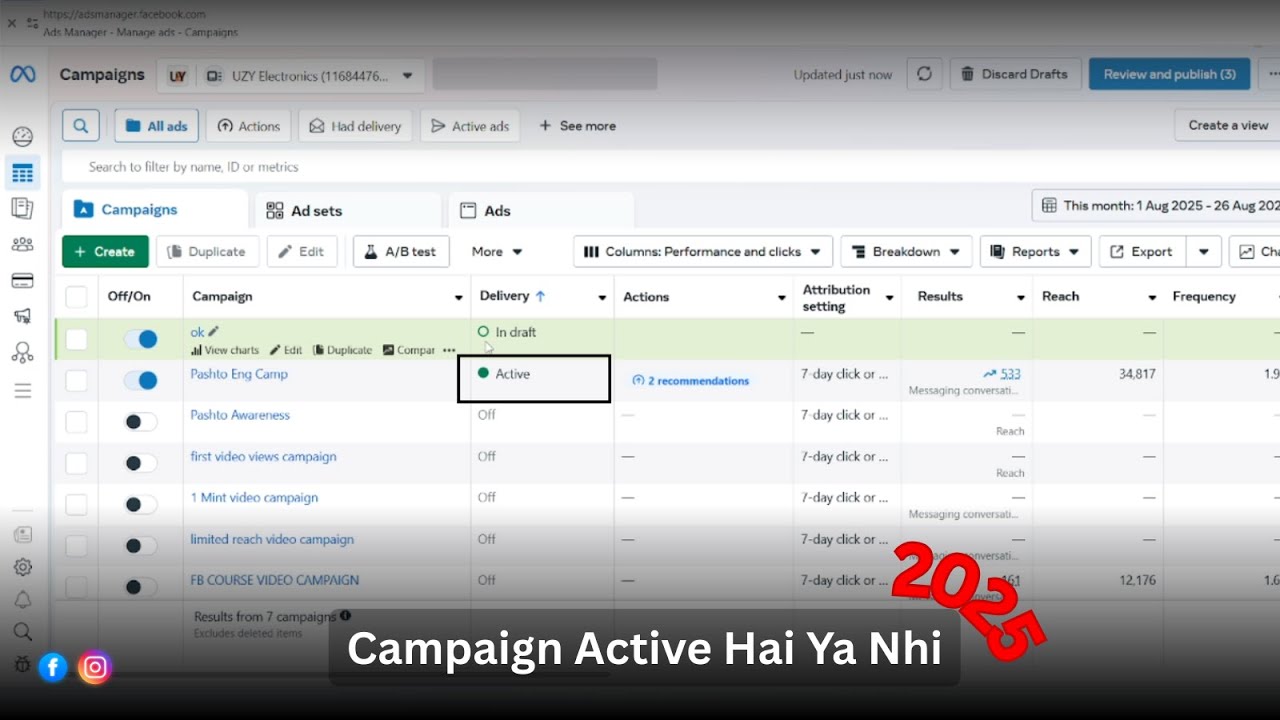Click Compare under the ok campaign
The height and width of the screenshot is (720, 1280).
pos(409,350)
